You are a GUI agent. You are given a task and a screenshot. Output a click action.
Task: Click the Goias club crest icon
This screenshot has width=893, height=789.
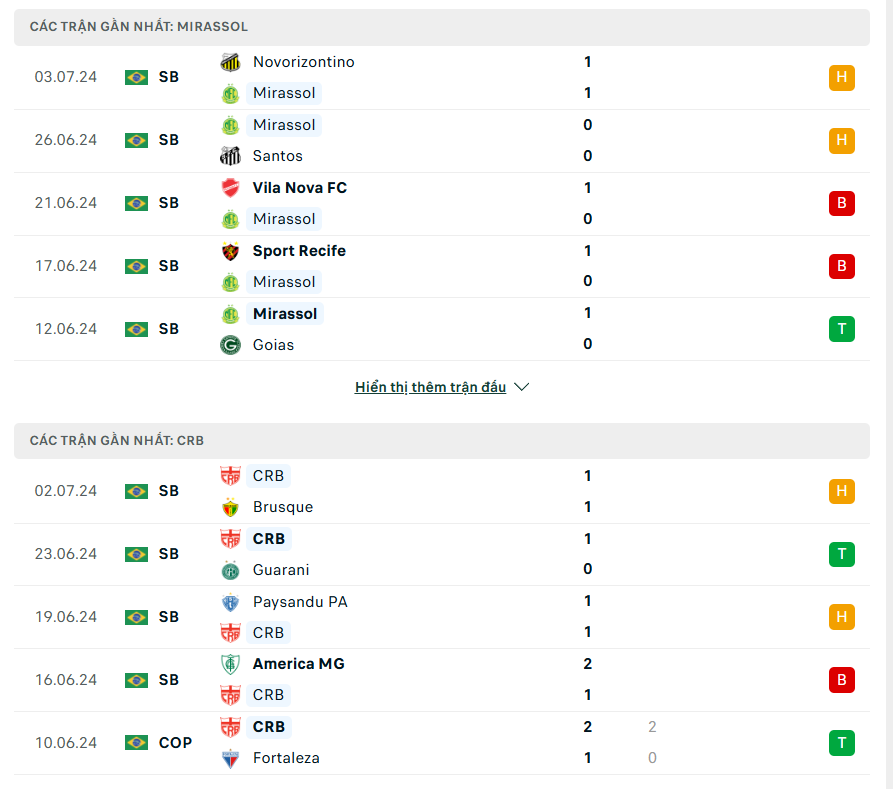[x=231, y=345]
